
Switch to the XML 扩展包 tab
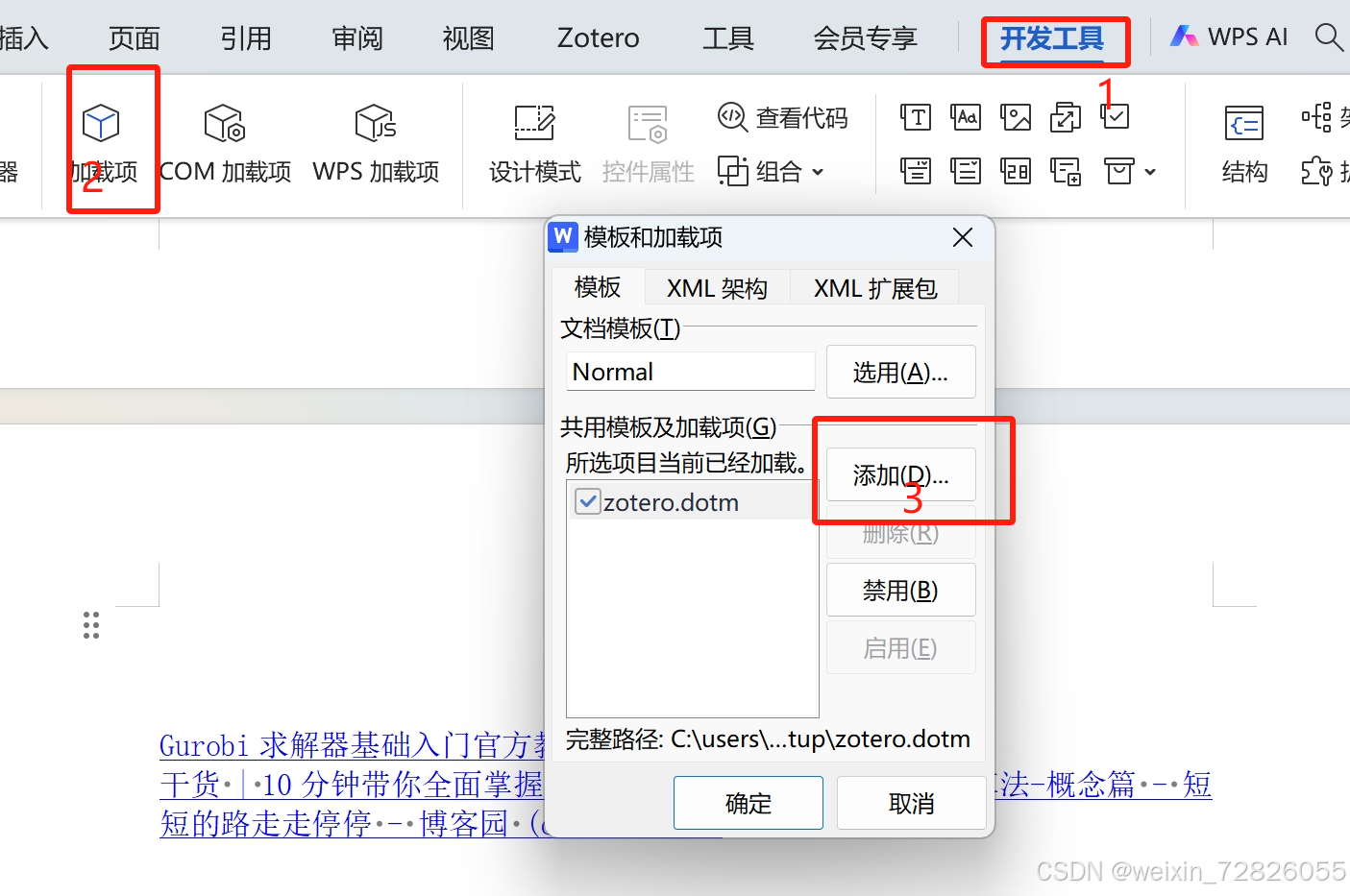click(x=875, y=288)
